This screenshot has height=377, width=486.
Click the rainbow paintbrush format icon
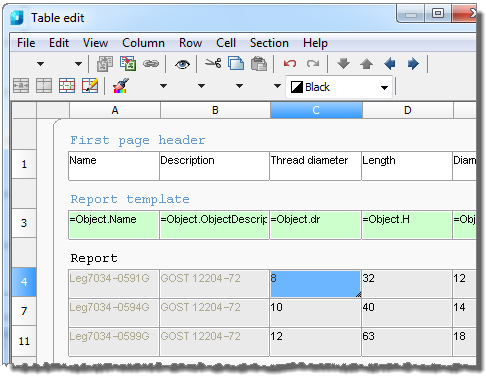coord(121,86)
